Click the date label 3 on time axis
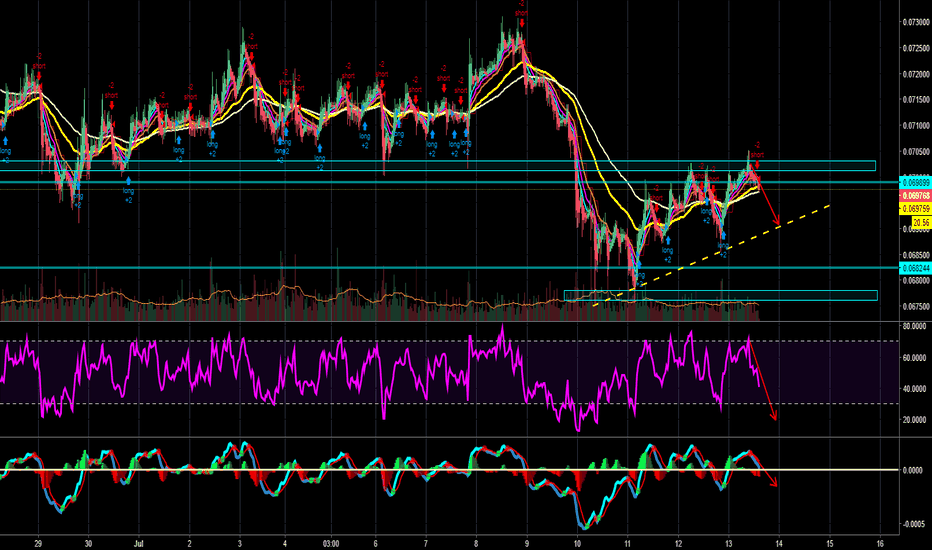Image resolution: width=932 pixels, height=550 pixels. tap(240, 543)
